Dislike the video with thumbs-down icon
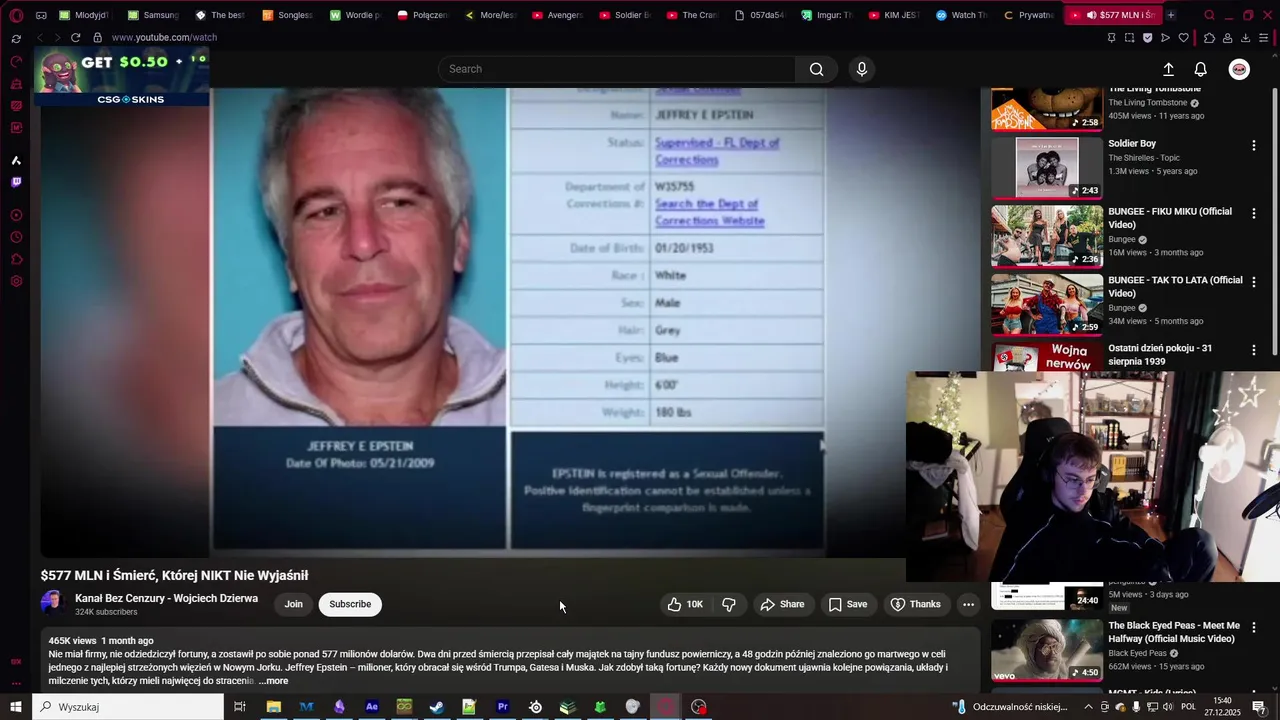 tap(729, 604)
